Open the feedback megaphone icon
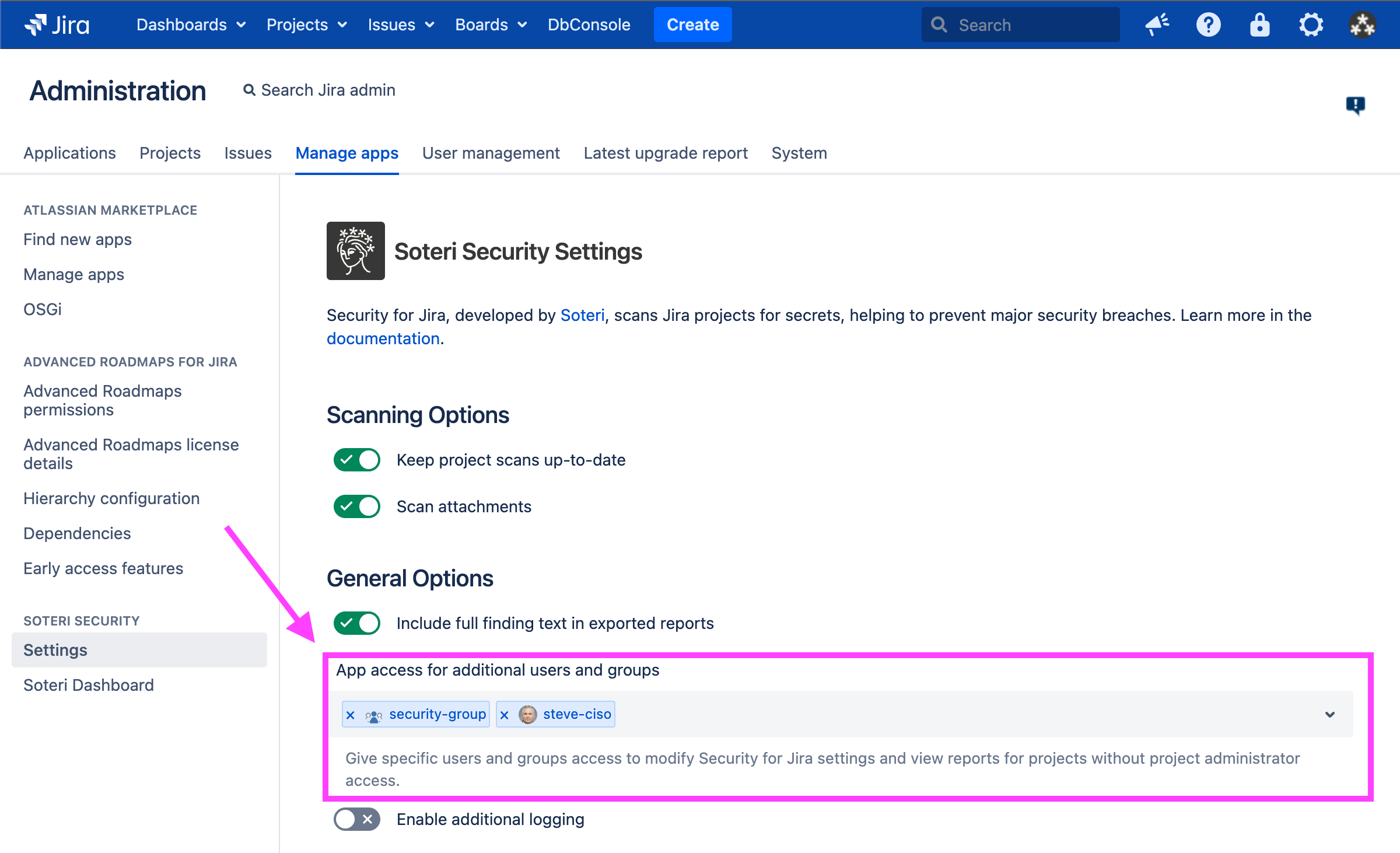The width and height of the screenshot is (1400, 853). click(x=1157, y=25)
